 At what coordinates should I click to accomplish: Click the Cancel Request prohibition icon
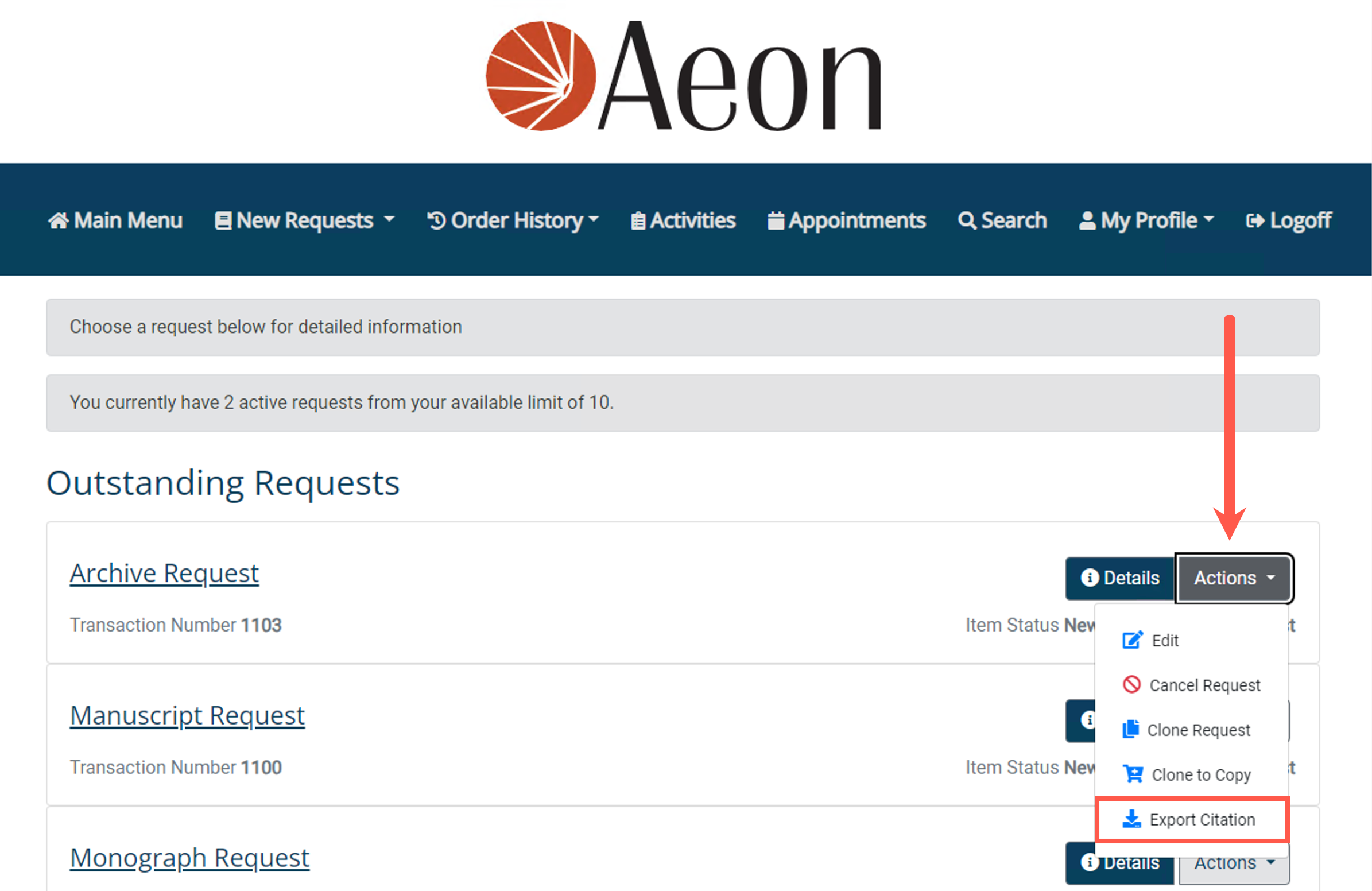1131,685
